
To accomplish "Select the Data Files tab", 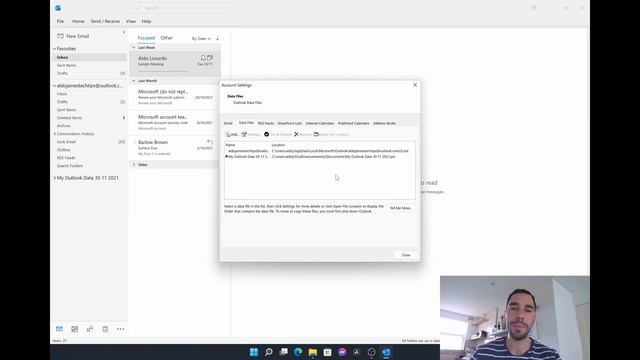I will (x=246, y=123).
